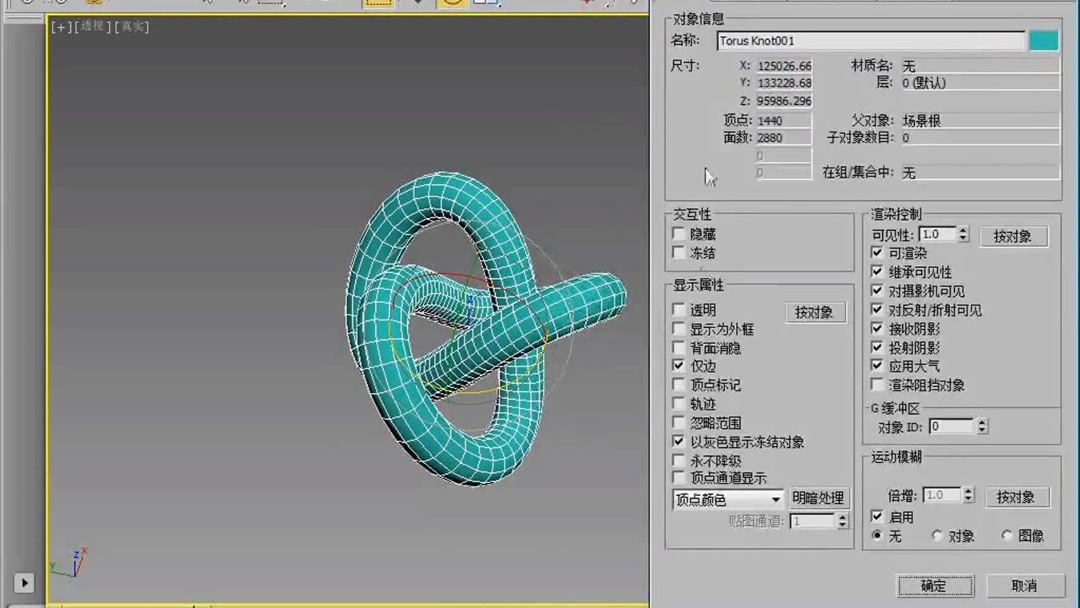This screenshot has height=608, width=1080.
Task: Open the 透视 viewport label menu
Action: pos(92,27)
